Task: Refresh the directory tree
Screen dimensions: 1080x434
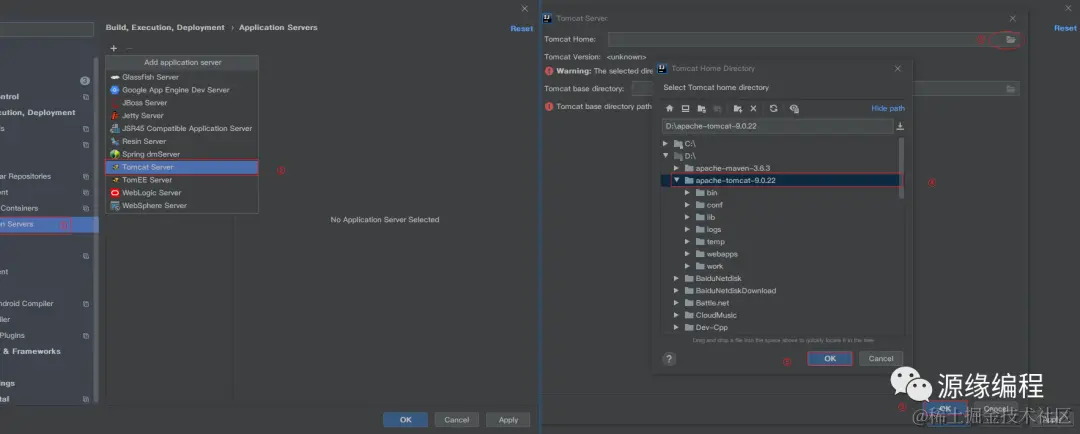Action: point(773,109)
